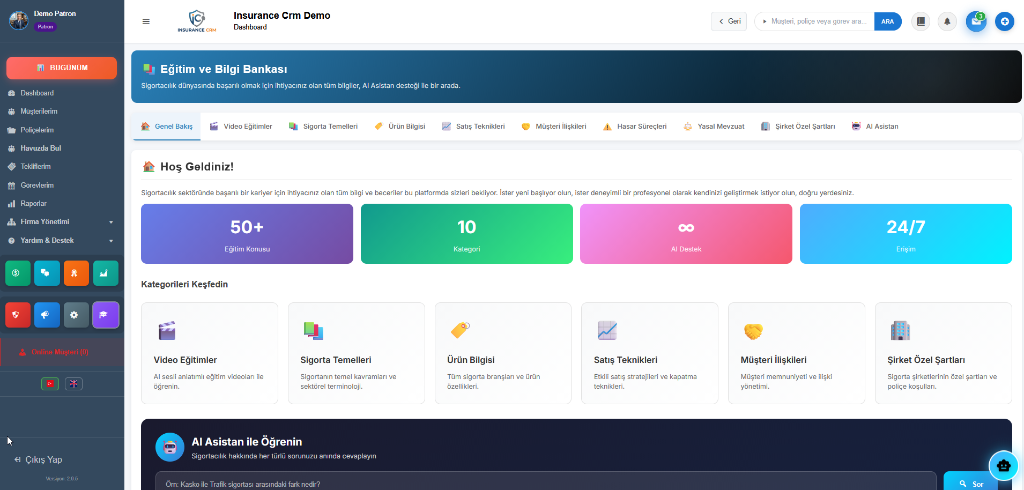Image resolution: width=1024 pixels, height=490 pixels.
Task: Click the BUGÜNÜM button
Action: pos(61,68)
